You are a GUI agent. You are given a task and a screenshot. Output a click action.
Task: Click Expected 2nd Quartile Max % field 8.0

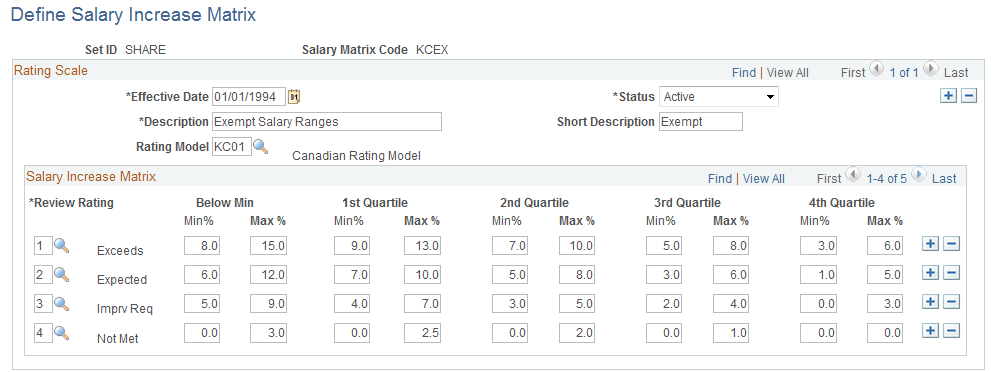point(577,274)
